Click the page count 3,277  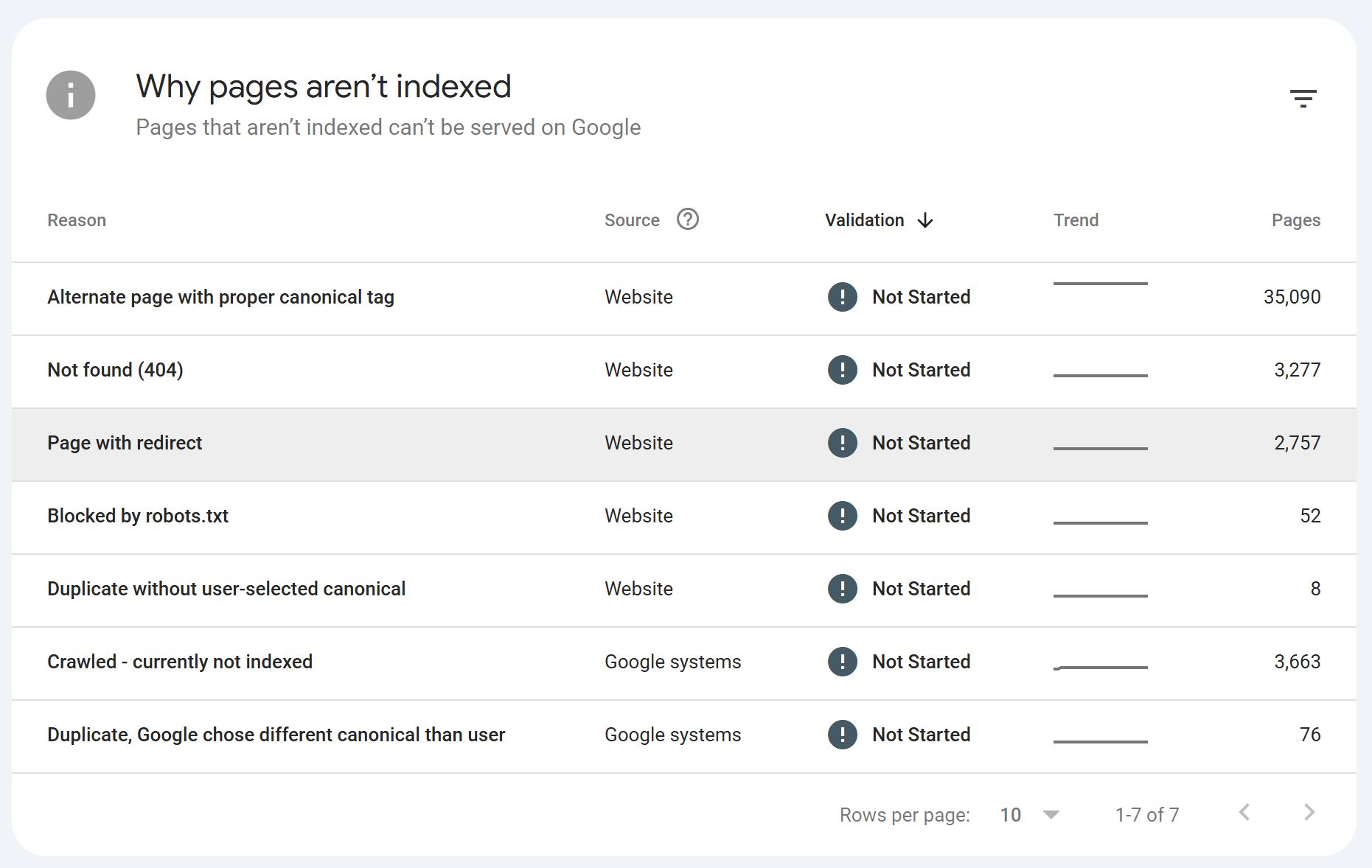(1297, 370)
